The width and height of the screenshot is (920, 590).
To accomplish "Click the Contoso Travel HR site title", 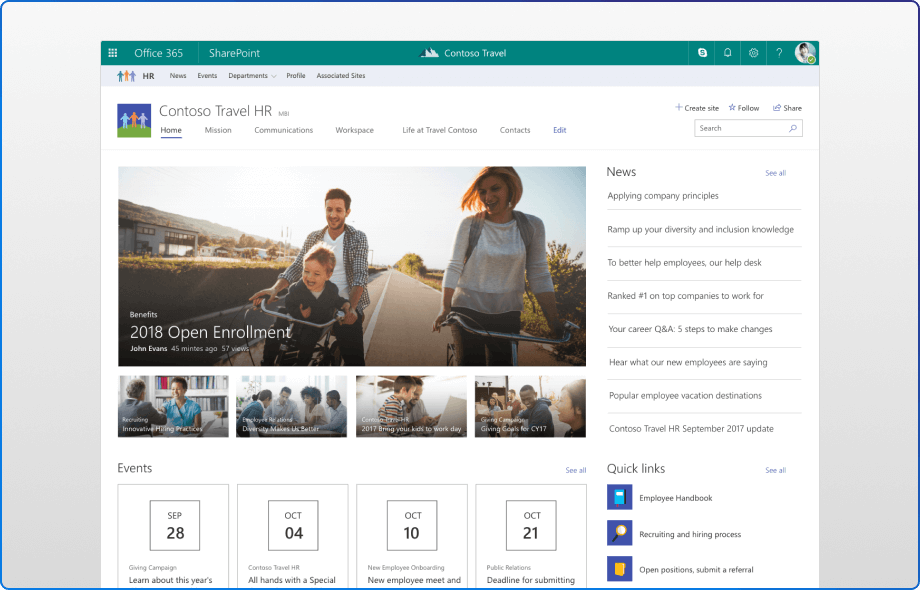I will click(215, 111).
